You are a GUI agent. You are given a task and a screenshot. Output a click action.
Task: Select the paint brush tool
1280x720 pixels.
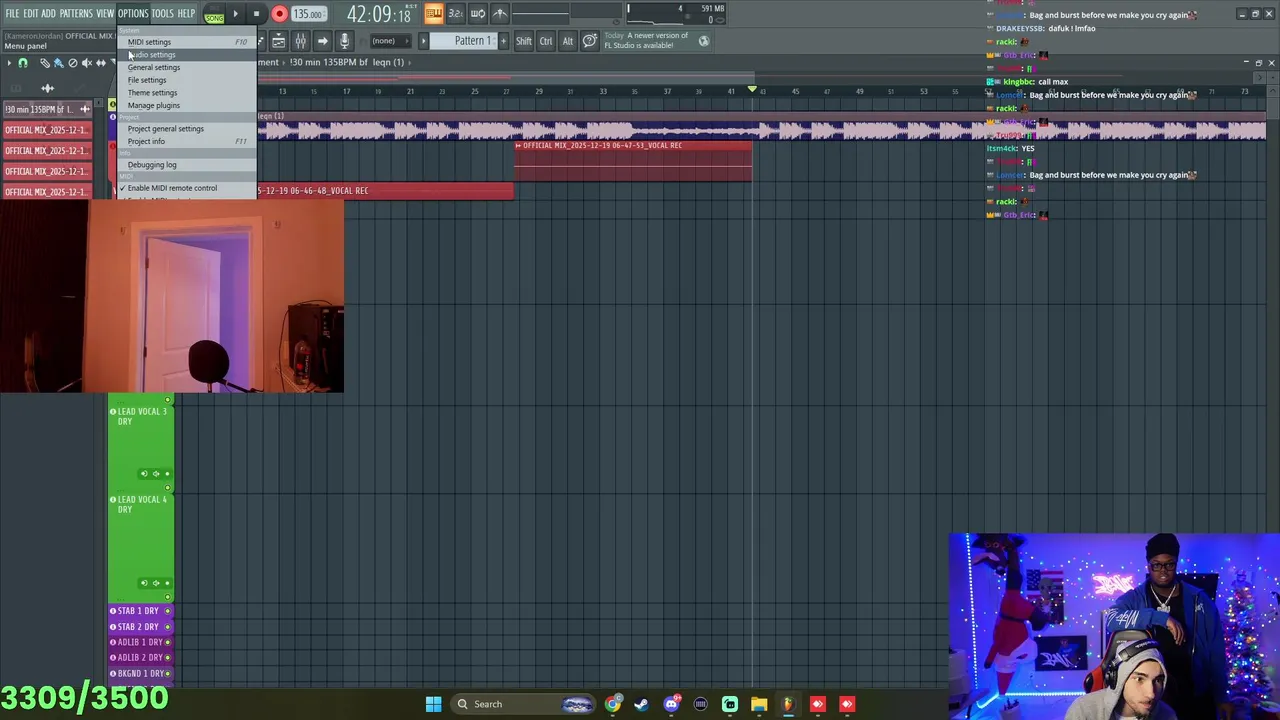(58, 63)
